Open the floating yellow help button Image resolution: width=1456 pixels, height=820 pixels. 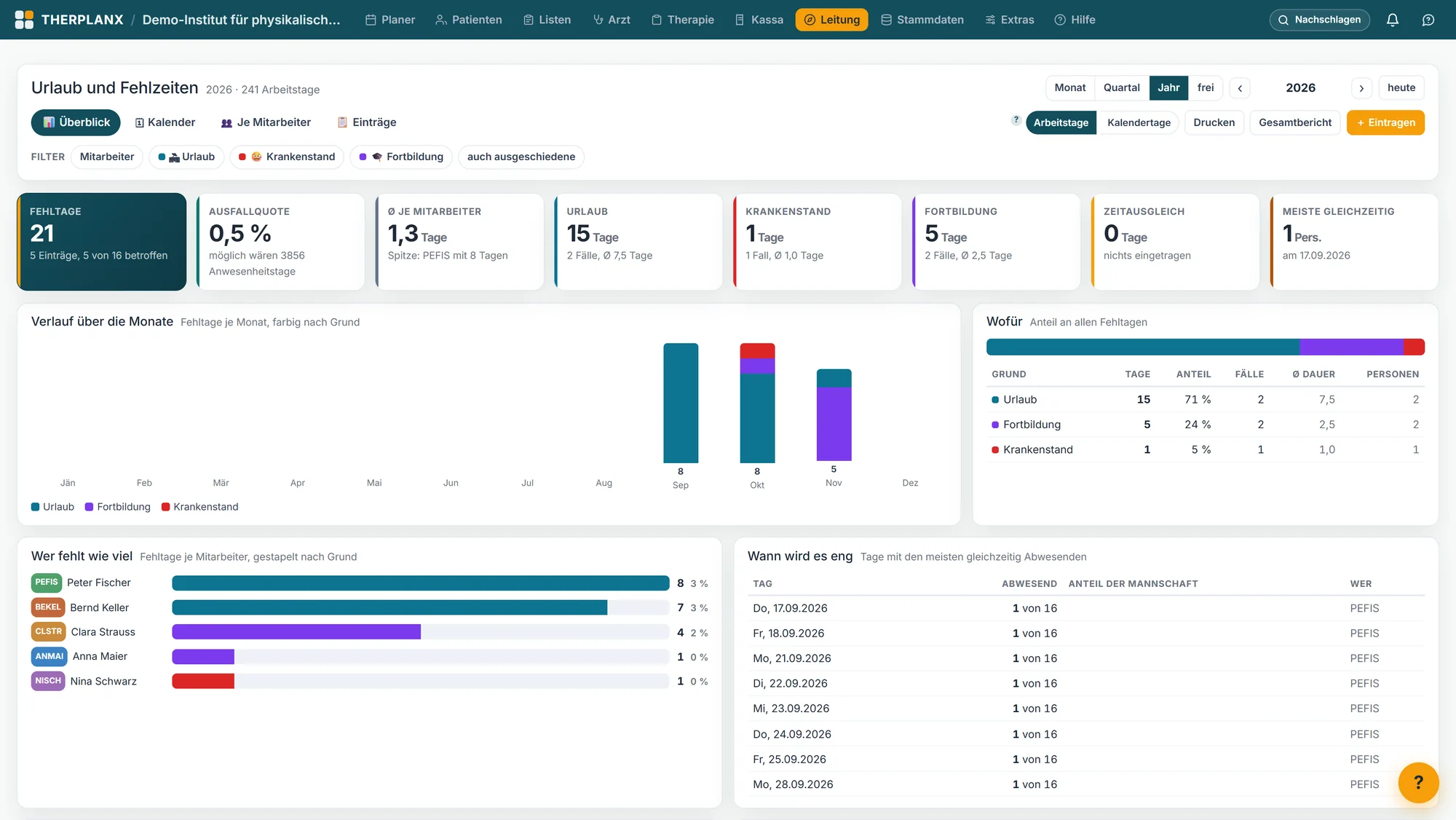[1418, 782]
